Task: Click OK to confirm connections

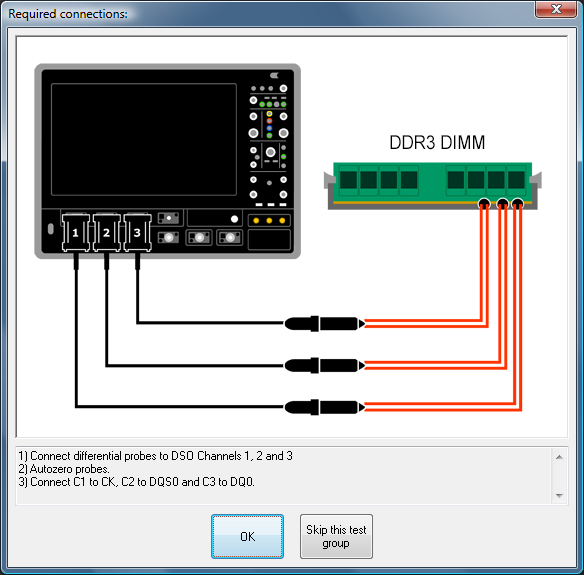Action: (x=247, y=536)
